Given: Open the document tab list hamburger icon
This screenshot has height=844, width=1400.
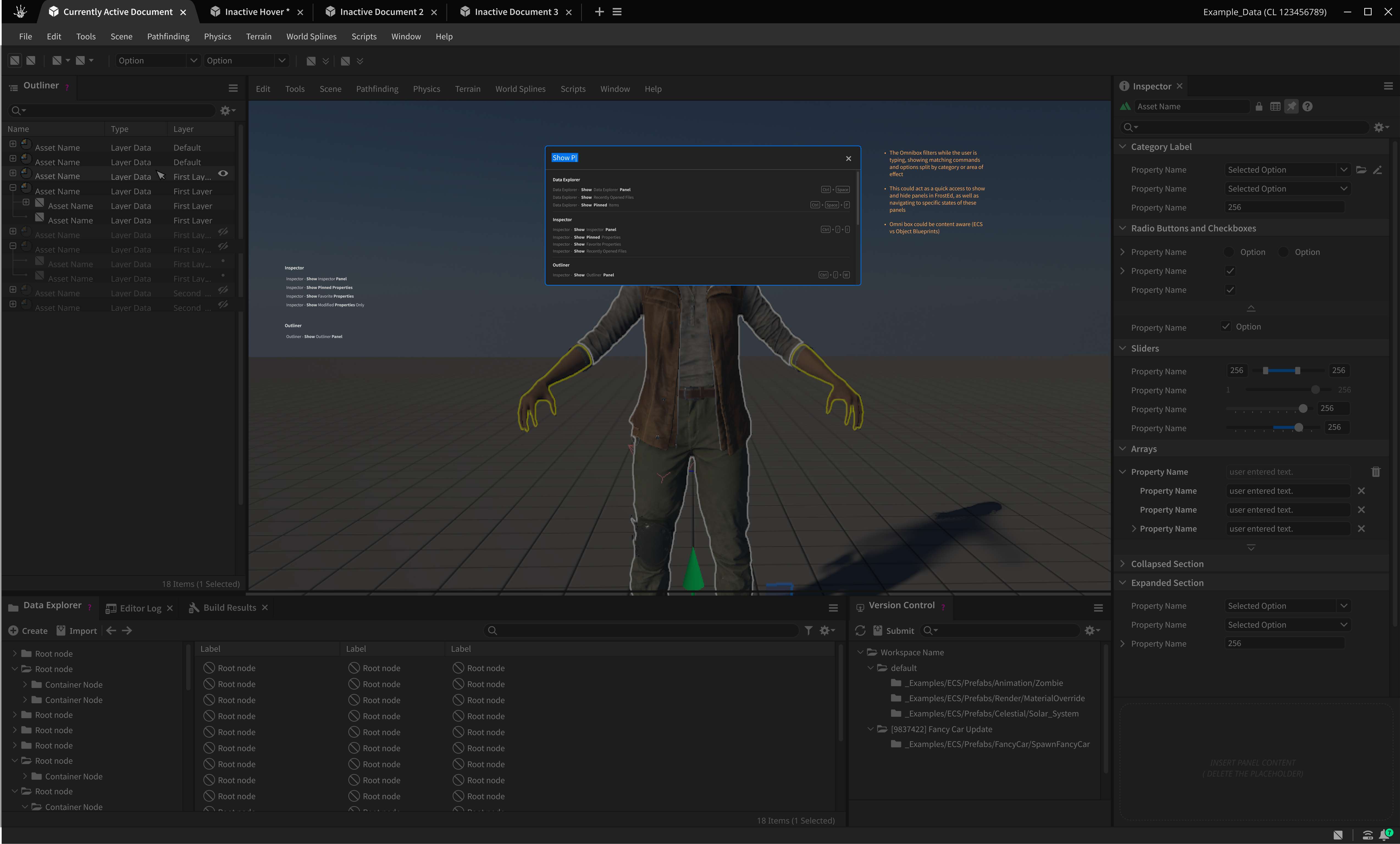Looking at the screenshot, I should click(x=617, y=11).
